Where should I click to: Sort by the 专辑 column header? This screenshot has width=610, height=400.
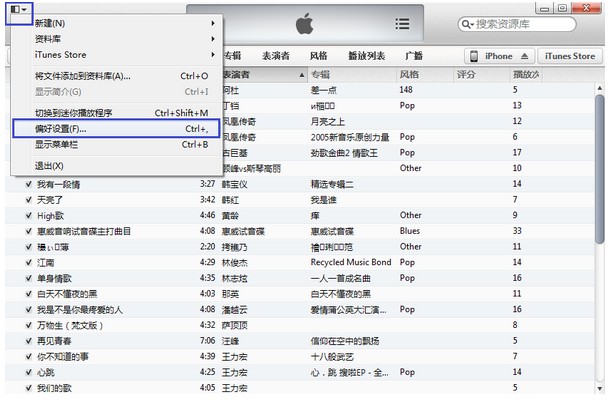tap(352, 75)
